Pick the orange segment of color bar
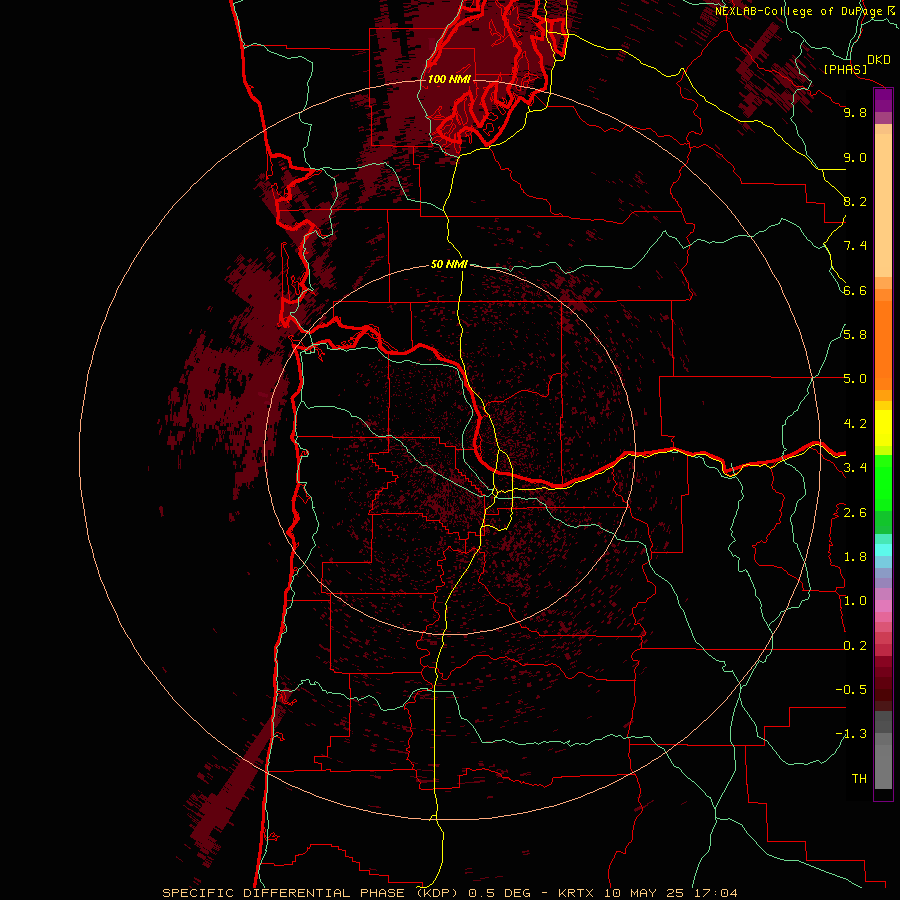 tap(883, 346)
